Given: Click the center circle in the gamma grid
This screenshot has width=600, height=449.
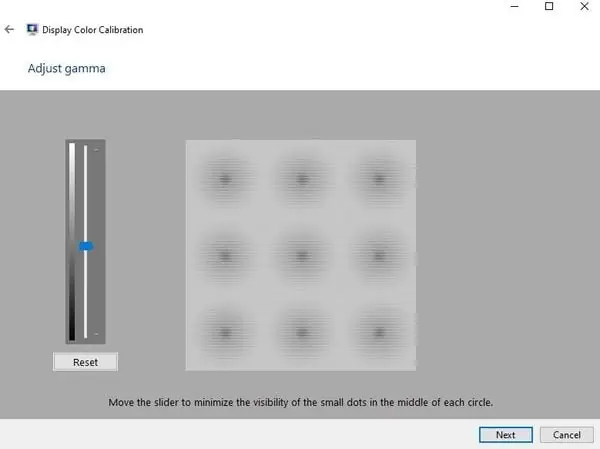Looking at the screenshot, I should (302, 255).
